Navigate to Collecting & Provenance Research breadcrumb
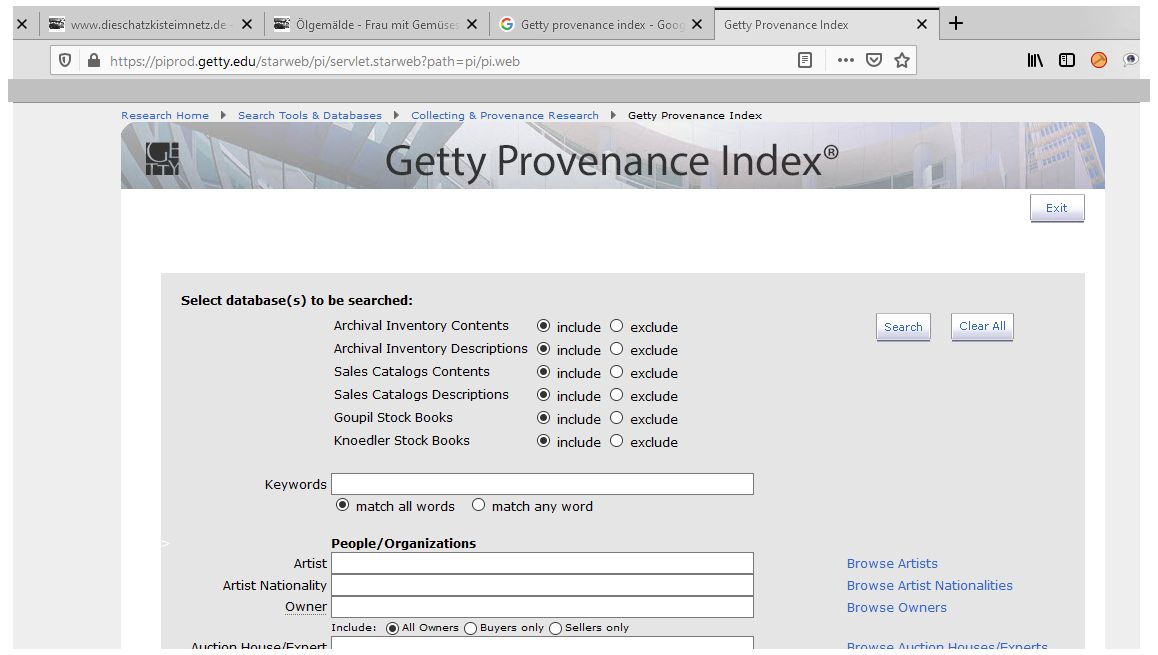The image size is (1158, 655). click(x=504, y=115)
